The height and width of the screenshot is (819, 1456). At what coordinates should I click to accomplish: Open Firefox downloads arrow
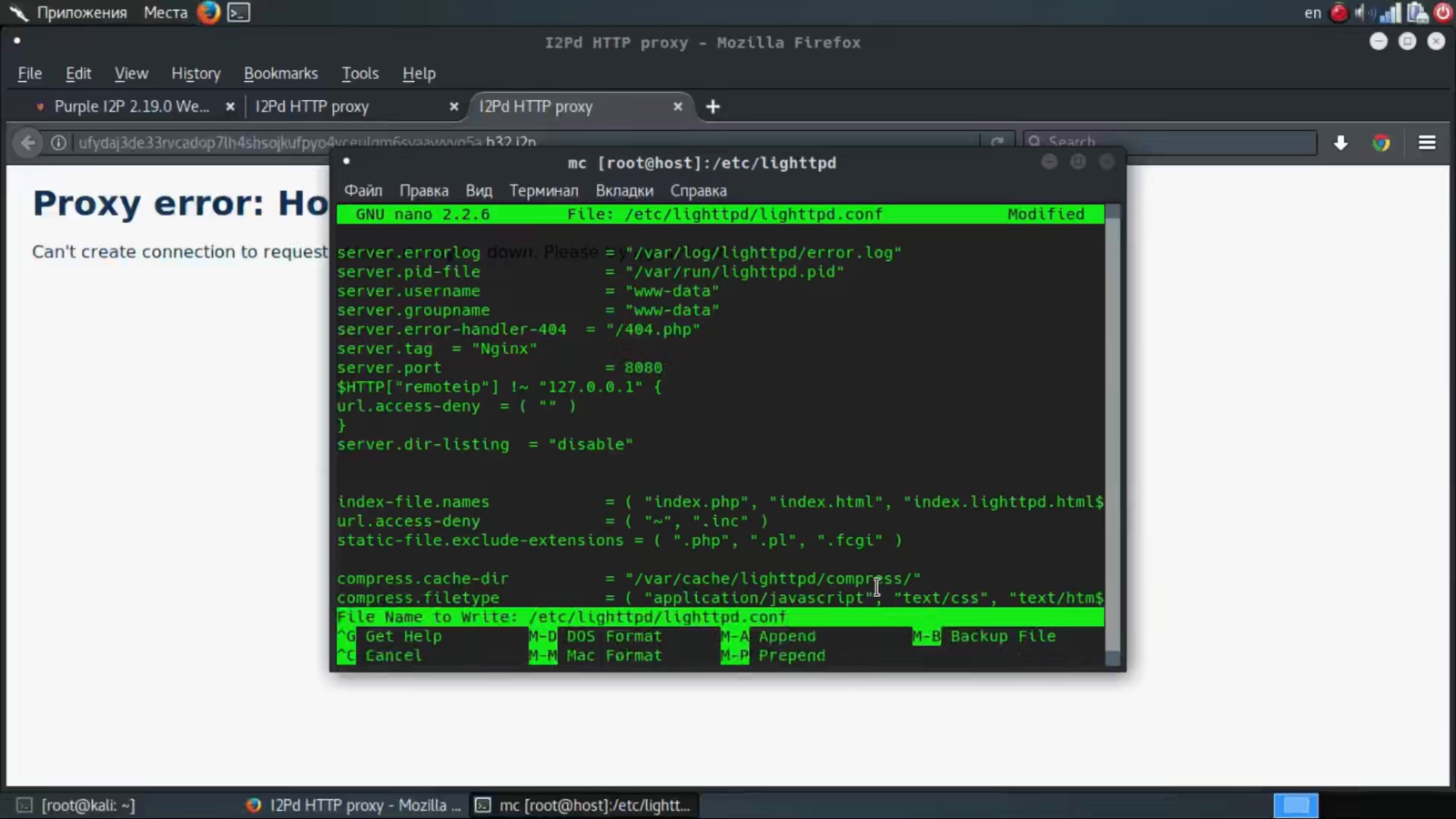tap(1340, 143)
